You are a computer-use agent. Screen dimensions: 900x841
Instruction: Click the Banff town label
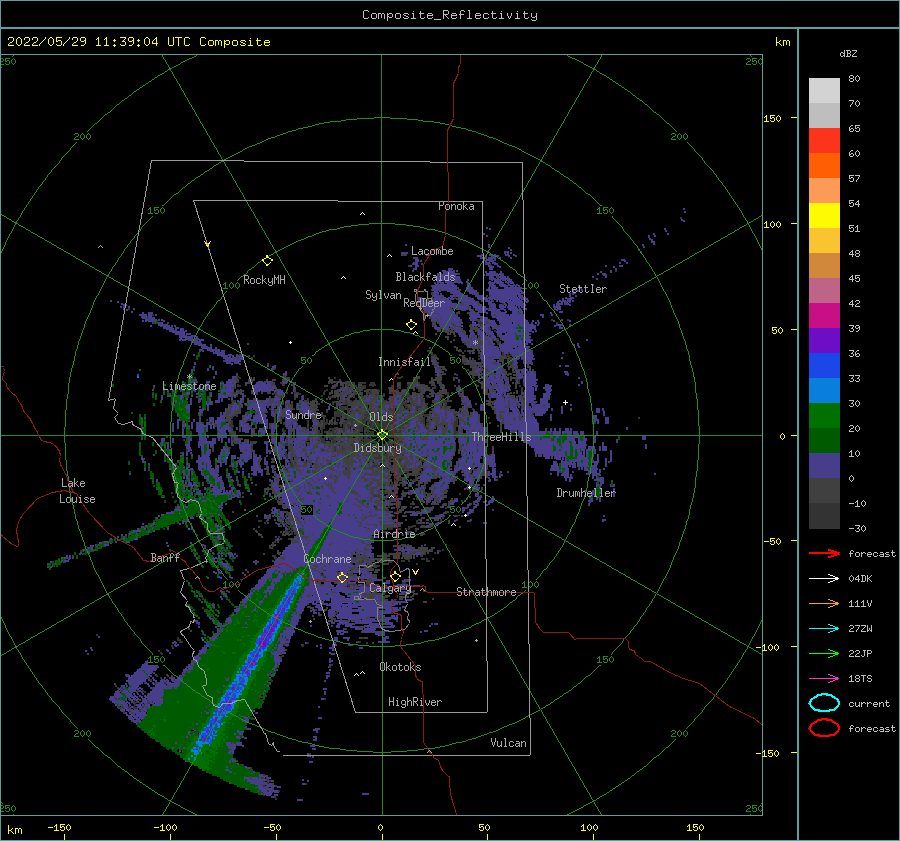tap(165, 557)
